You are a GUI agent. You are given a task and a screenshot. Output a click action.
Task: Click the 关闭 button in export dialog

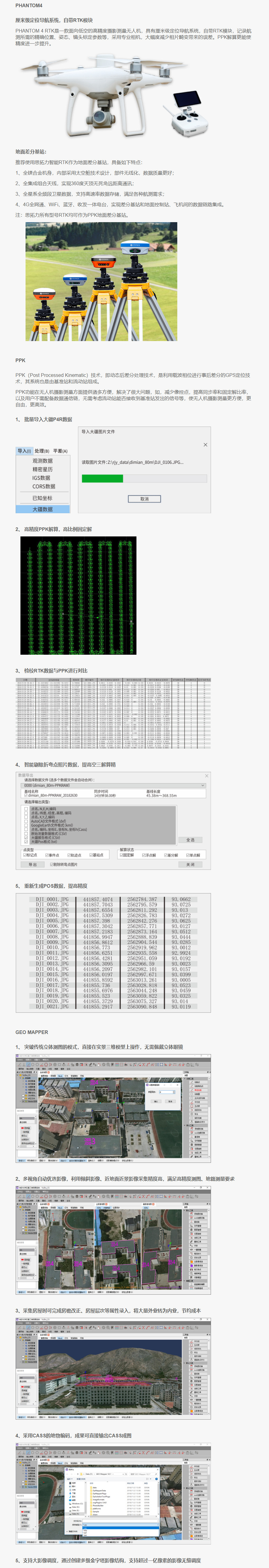tap(191, 864)
